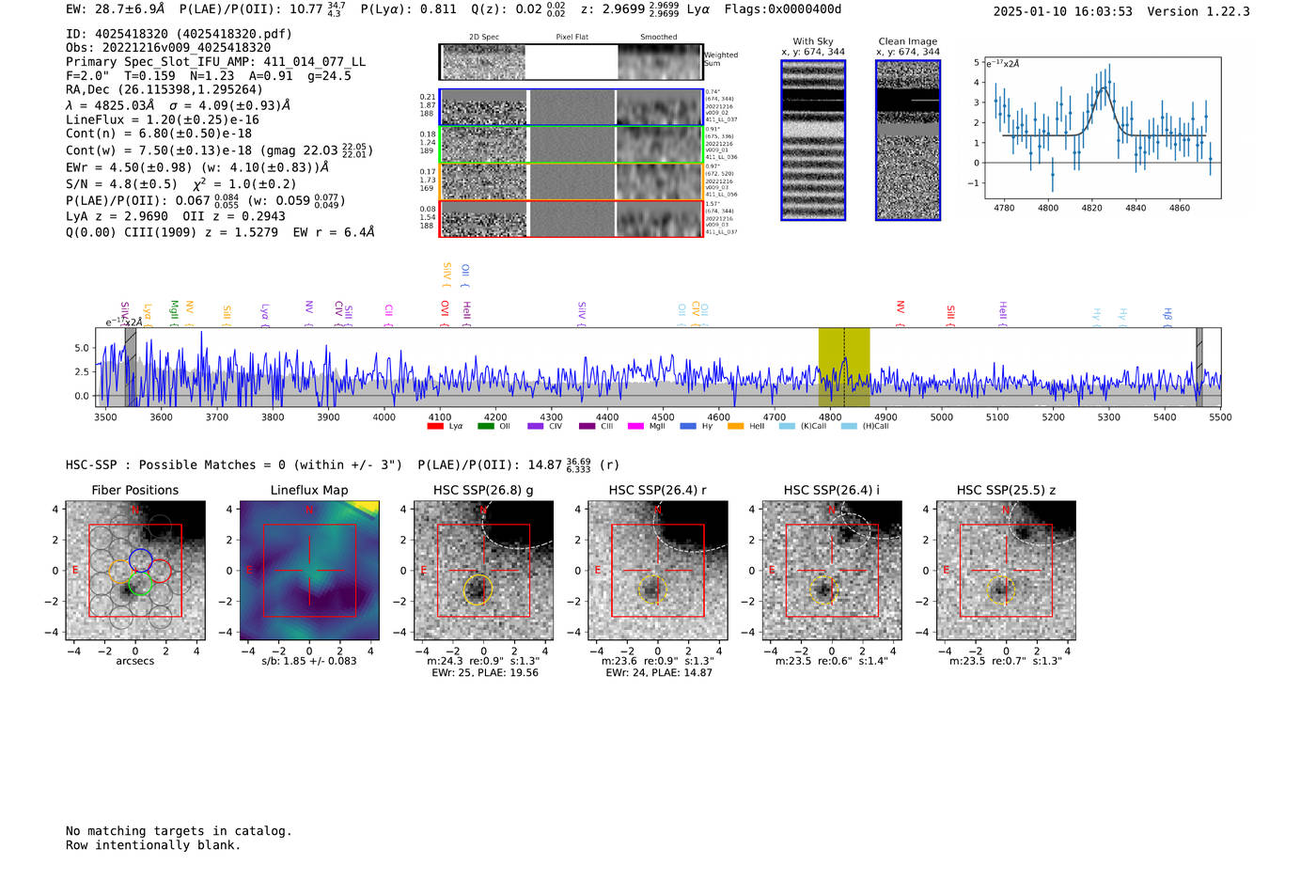1316x896 pixels.
Task: Click the 's/b: 1.85 +/- 0.083' caption
Action: [x=309, y=661]
